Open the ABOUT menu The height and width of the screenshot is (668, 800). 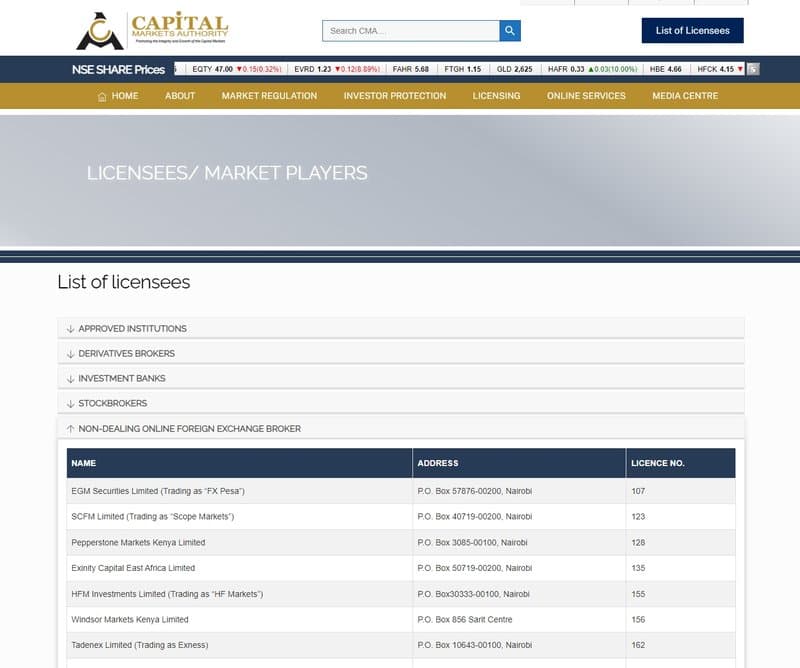click(180, 96)
